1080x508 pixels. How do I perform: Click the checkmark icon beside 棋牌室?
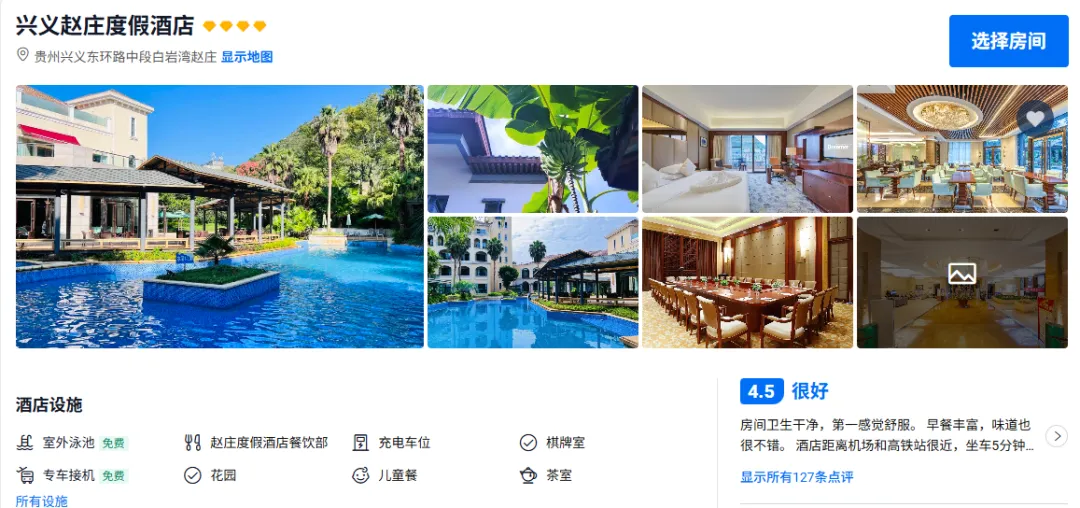[x=528, y=443]
